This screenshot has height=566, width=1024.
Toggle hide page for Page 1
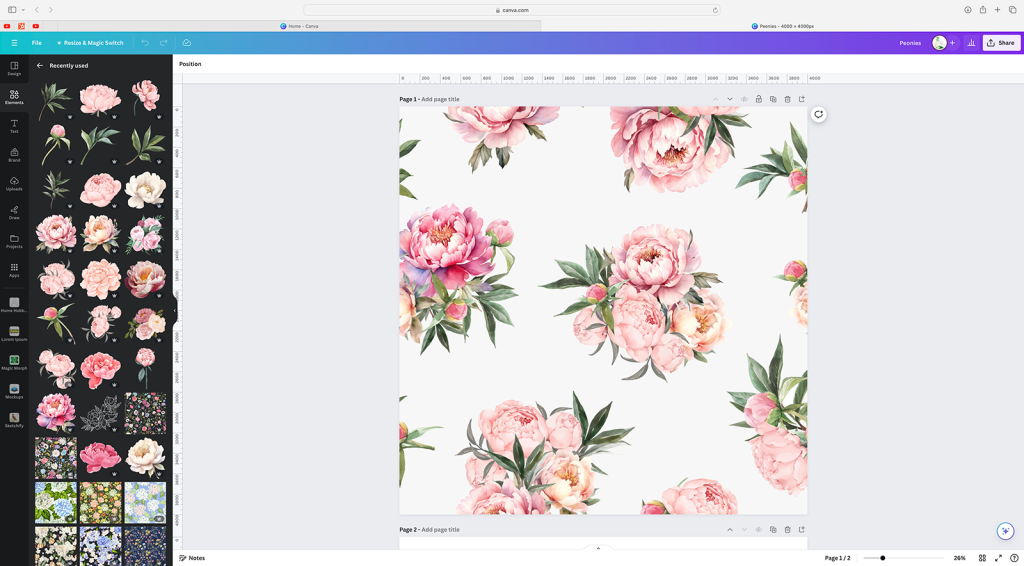(744, 99)
